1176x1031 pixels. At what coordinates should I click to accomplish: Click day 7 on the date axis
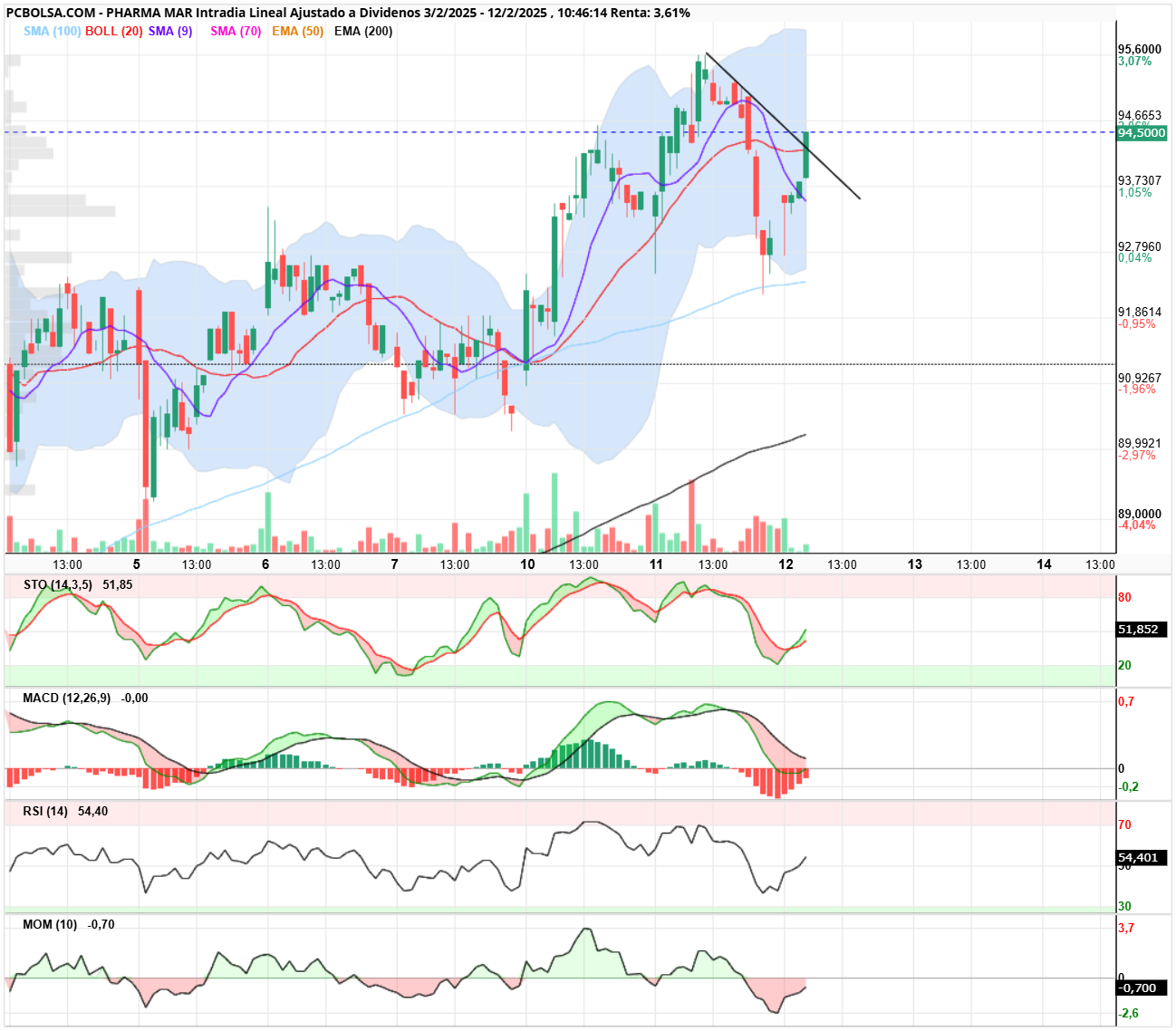394,564
